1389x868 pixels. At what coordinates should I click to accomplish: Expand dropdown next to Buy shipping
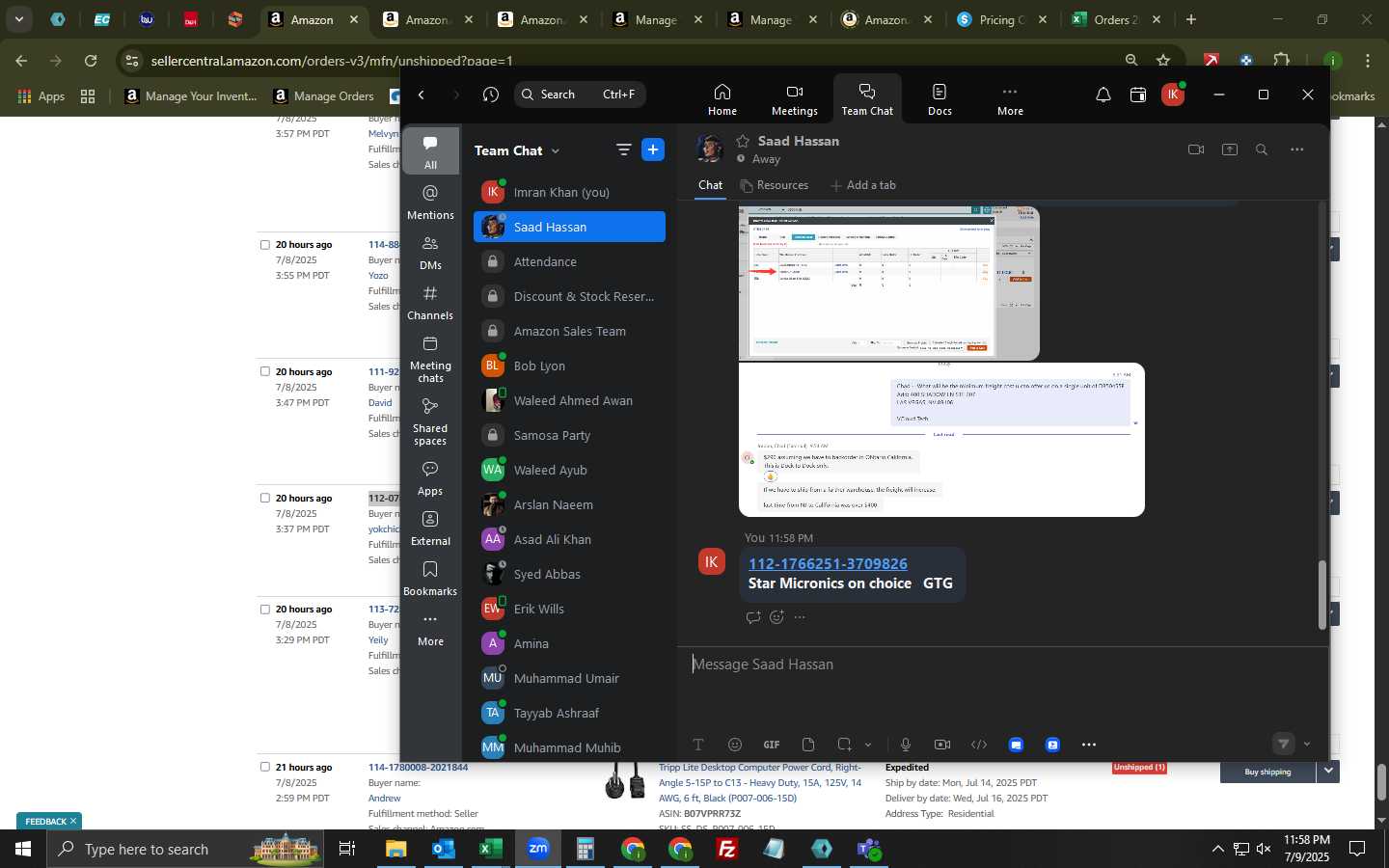click(1328, 772)
